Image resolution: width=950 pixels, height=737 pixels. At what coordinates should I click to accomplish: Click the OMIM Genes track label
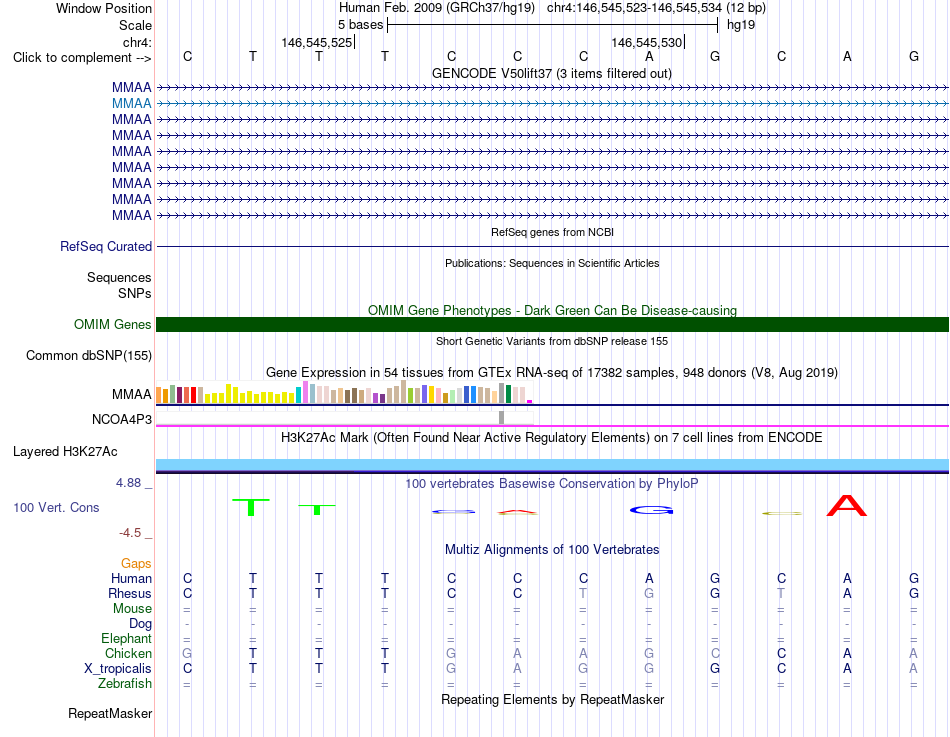[113, 324]
